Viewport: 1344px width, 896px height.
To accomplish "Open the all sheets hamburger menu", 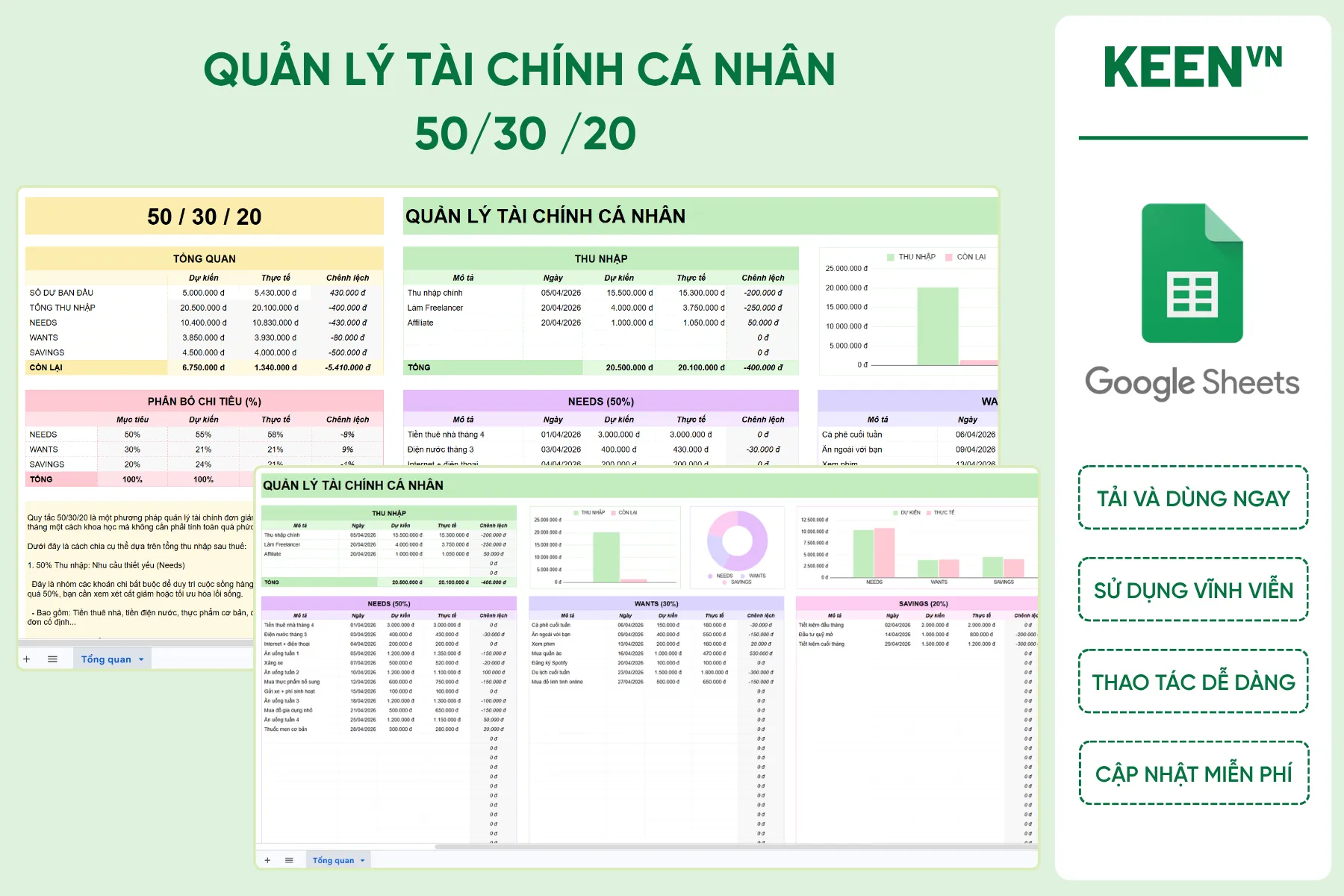I will [x=287, y=860].
